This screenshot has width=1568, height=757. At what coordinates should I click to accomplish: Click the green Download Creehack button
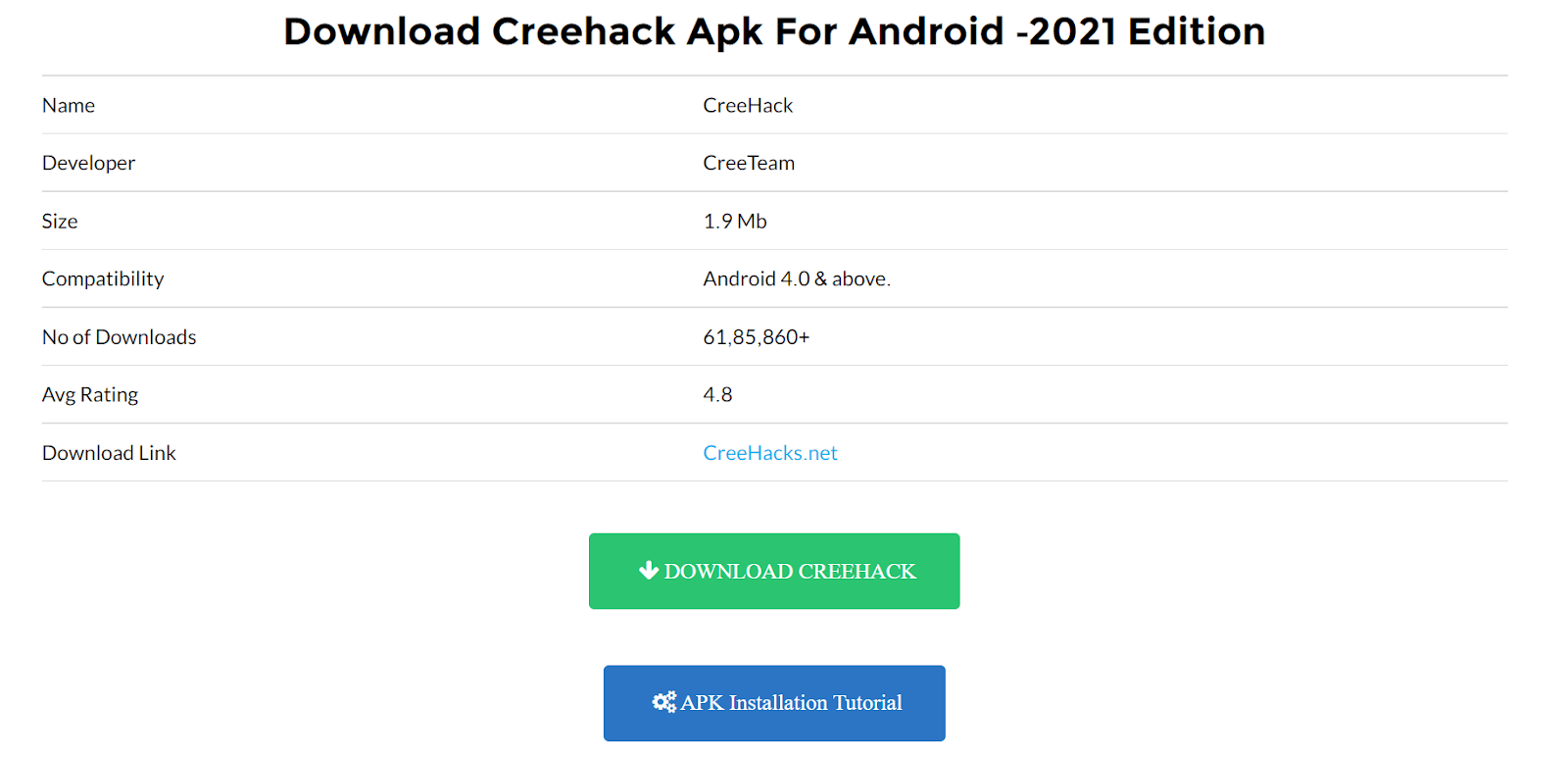(774, 571)
